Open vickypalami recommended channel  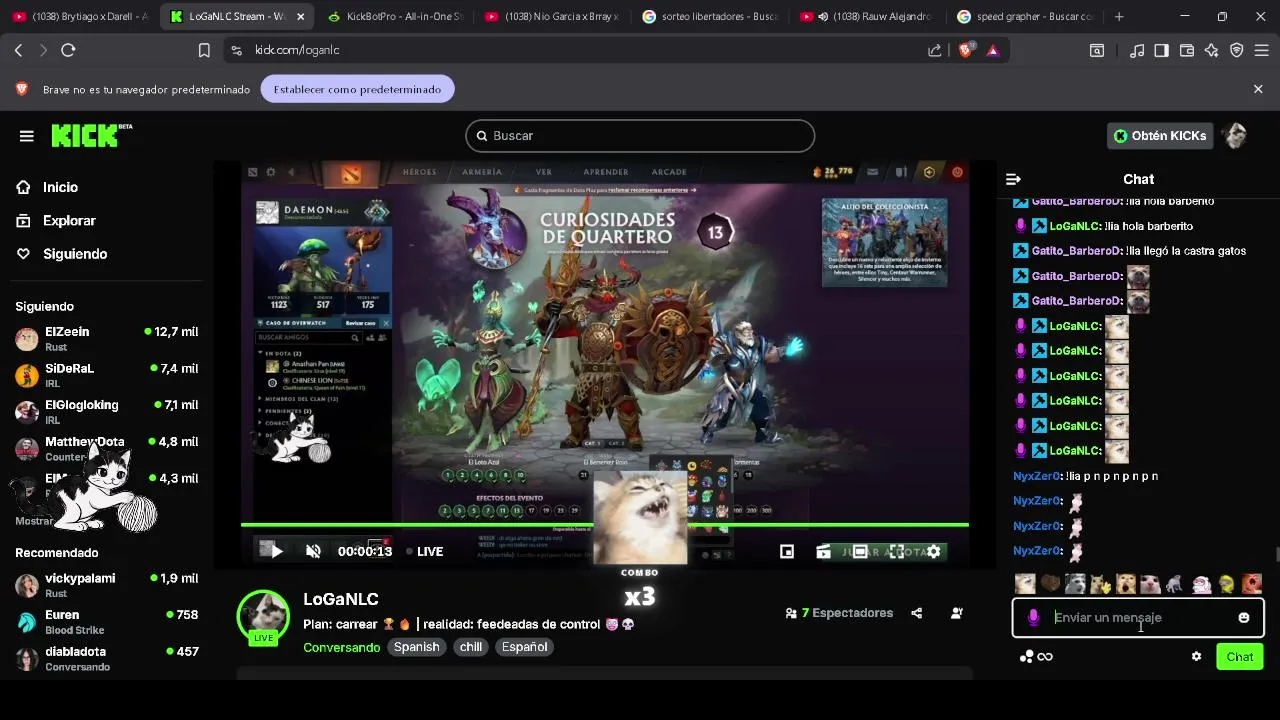(x=106, y=585)
